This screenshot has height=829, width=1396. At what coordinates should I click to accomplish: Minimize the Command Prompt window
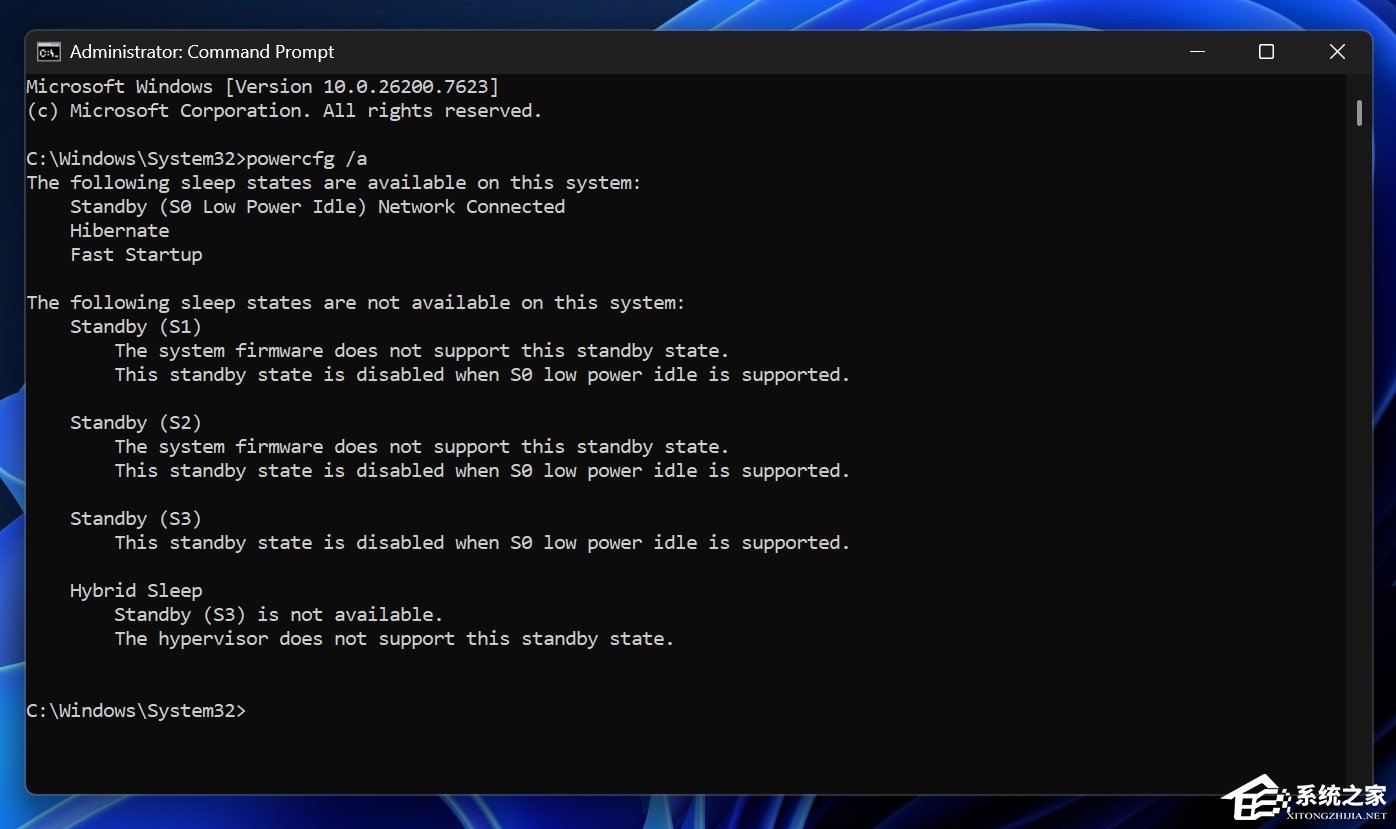pyautogui.click(x=1196, y=52)
